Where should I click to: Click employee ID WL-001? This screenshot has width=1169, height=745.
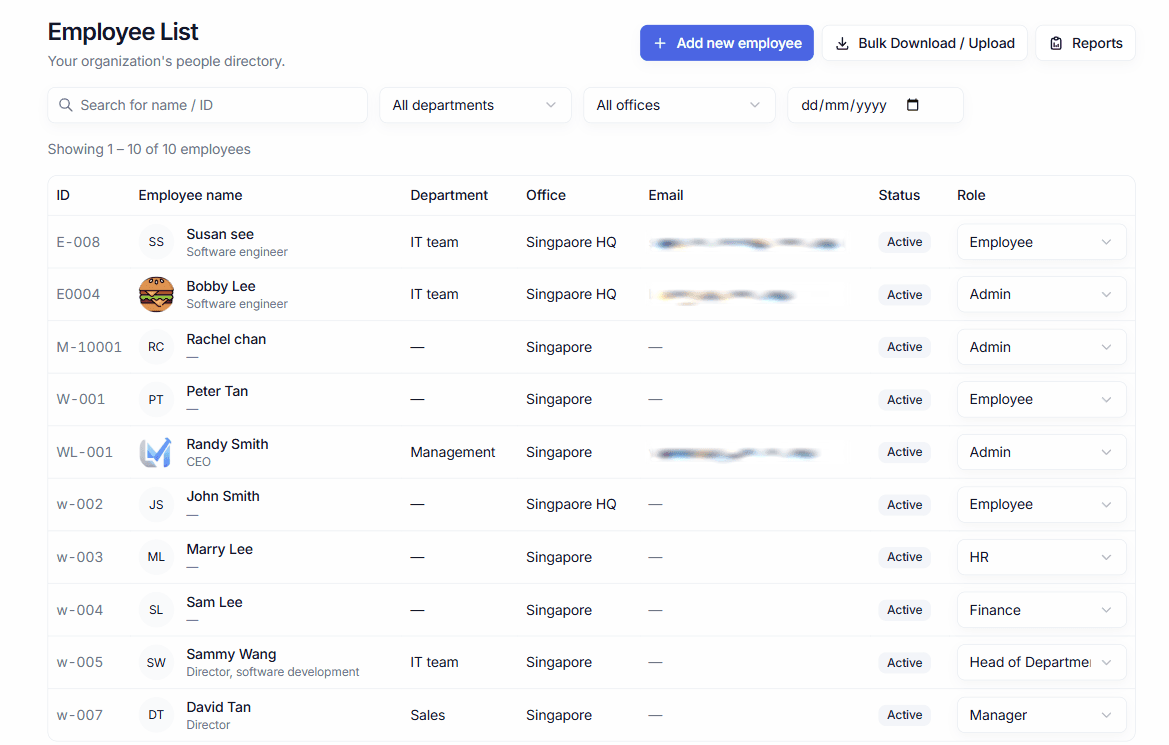pyautogui.click(x=84, y=453)
